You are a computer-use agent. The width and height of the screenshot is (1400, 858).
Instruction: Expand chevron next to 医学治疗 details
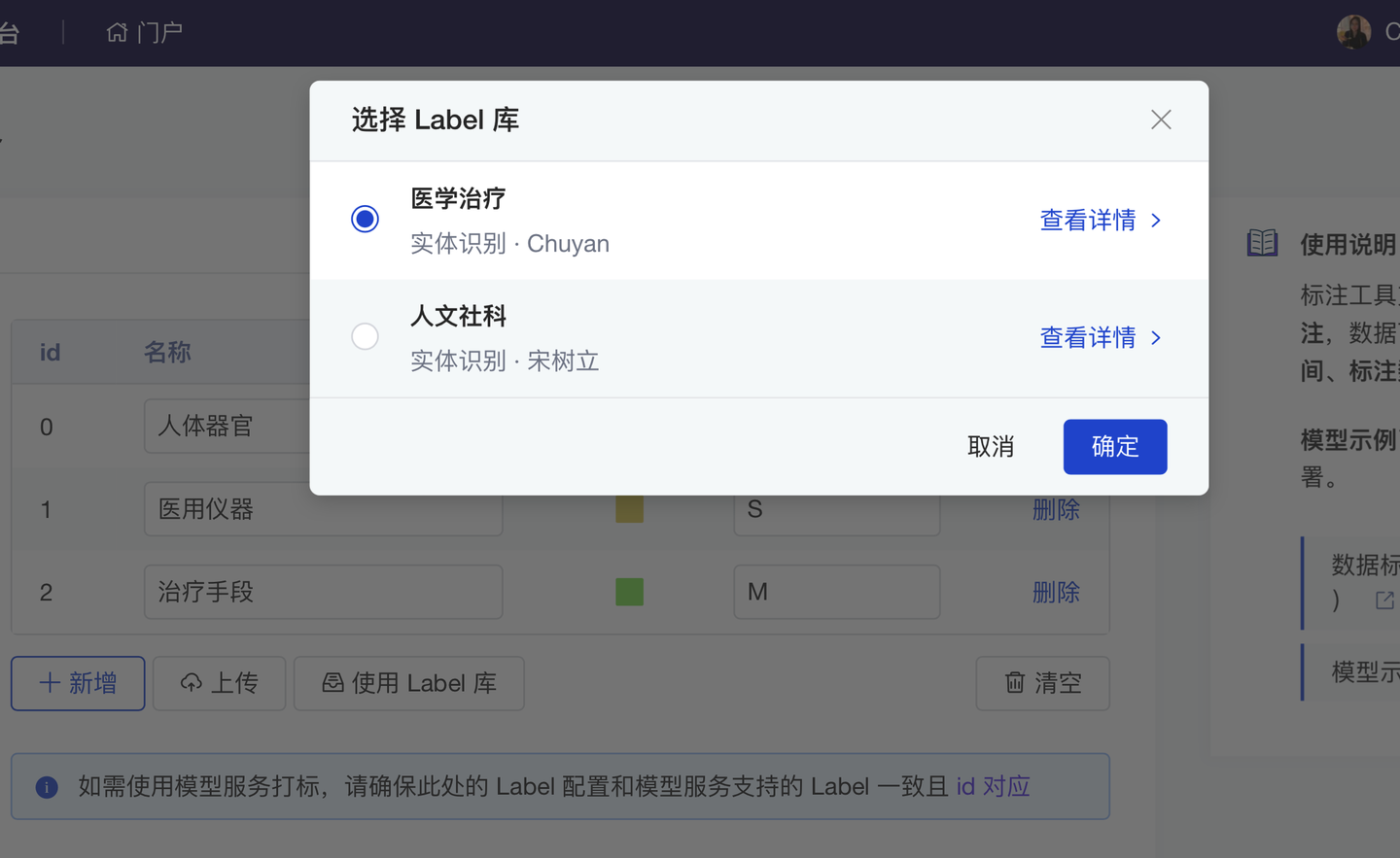point(1156,221)
